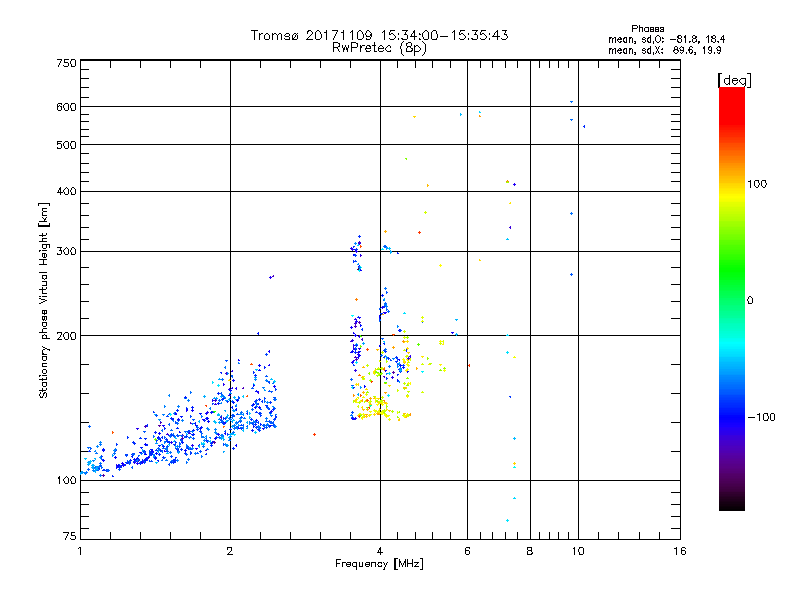Click the x-axis tick label "10"
The image size is (800, 600).
coord(578,551)
